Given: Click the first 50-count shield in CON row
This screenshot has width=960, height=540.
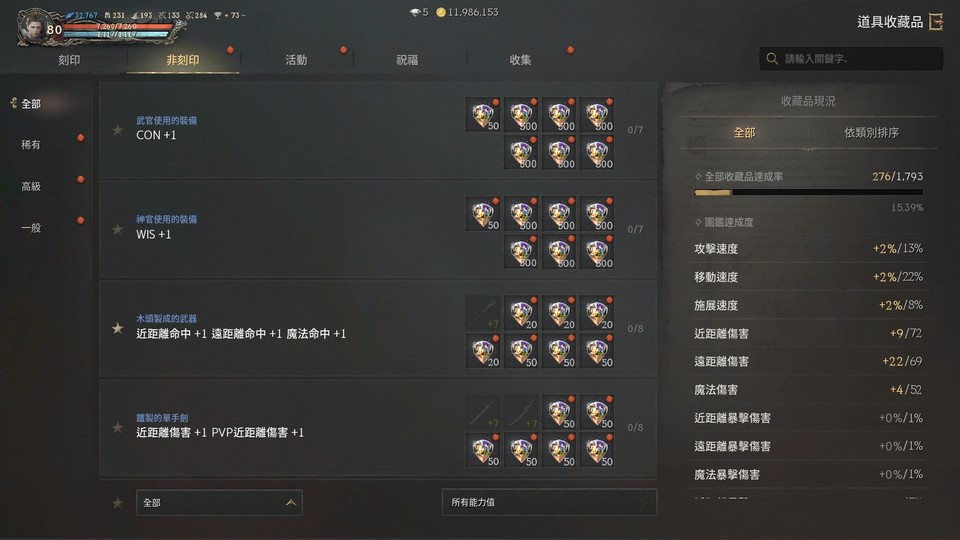Looking at the screenshot, I should [x=483, y=114].
